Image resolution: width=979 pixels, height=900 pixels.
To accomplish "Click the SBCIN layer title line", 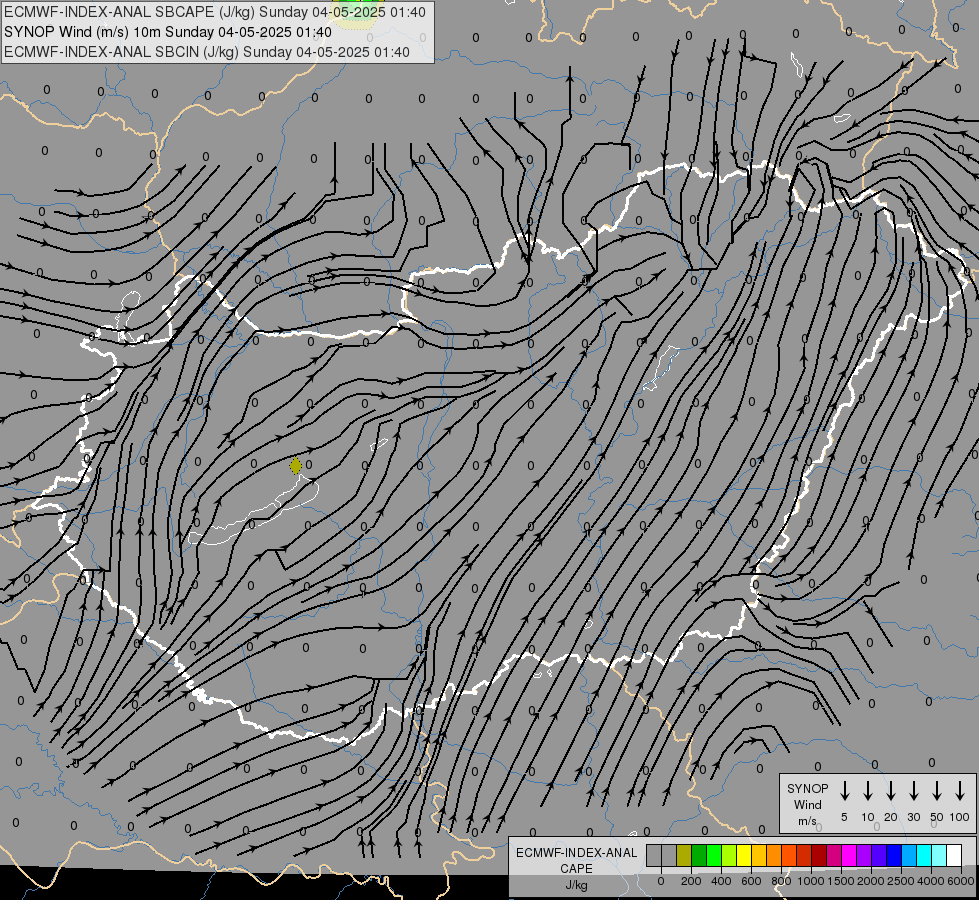I will coord(207,52).
